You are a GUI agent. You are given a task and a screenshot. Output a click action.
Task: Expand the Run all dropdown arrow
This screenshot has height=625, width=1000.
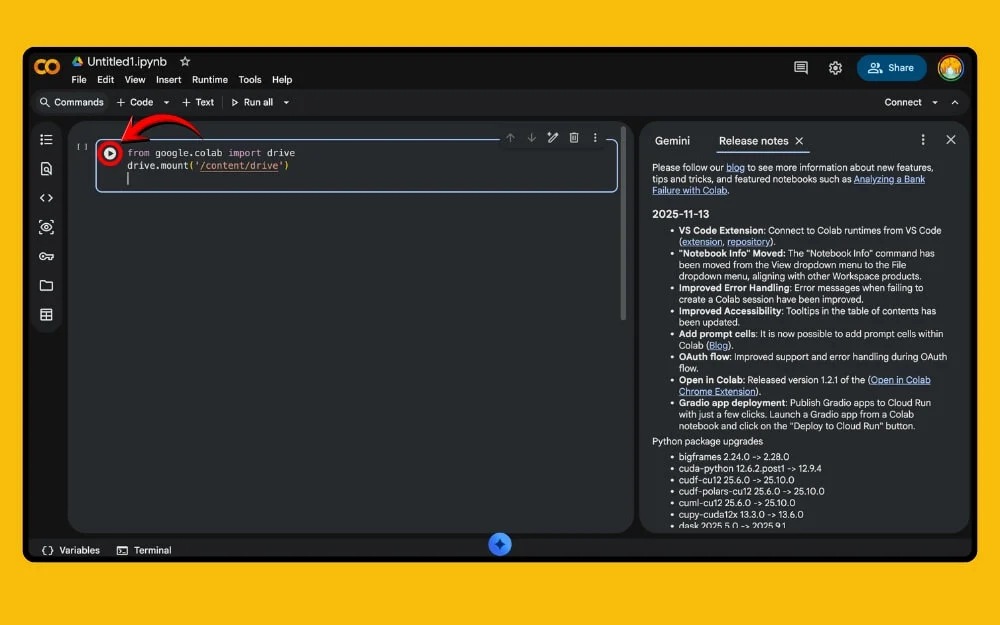point(286,102)
